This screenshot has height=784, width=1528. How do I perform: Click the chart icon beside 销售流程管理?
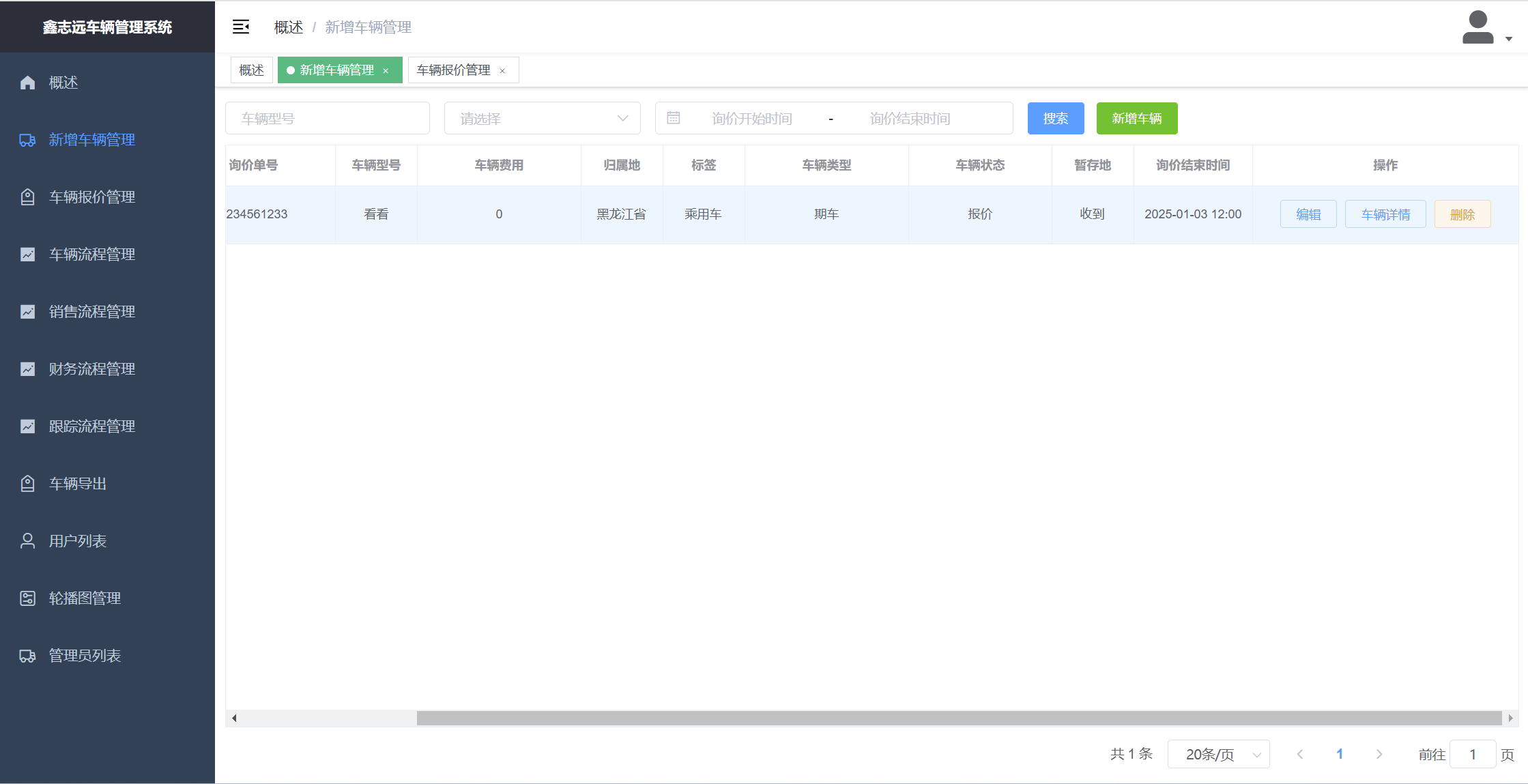click(x=27, y=312)
